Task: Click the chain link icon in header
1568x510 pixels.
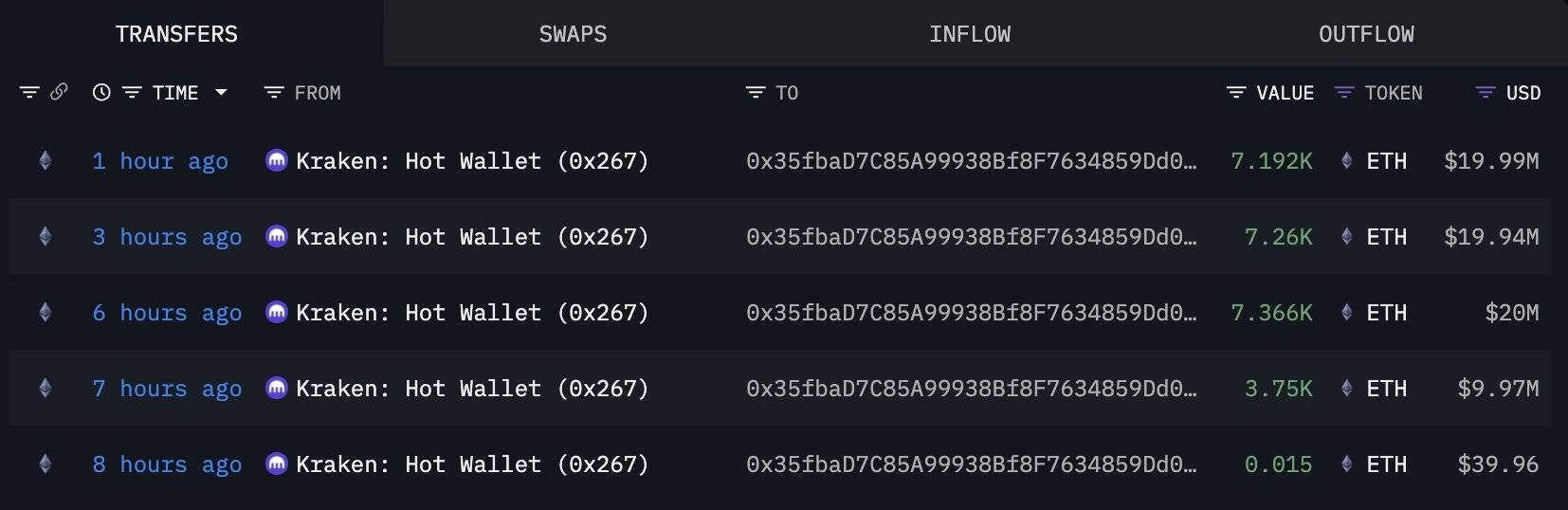Action: [x=59, y=92]
